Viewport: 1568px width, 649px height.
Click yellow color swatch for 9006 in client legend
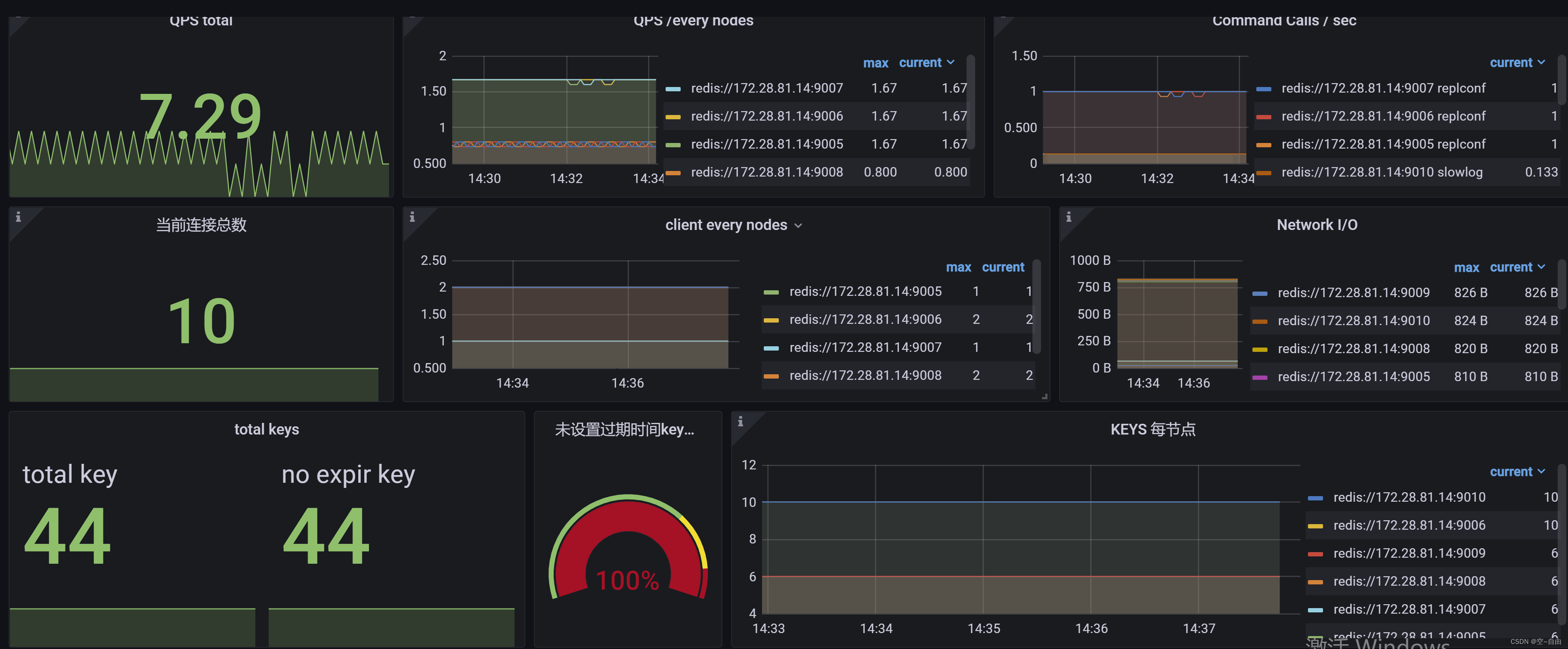click(x=771, y=320)
